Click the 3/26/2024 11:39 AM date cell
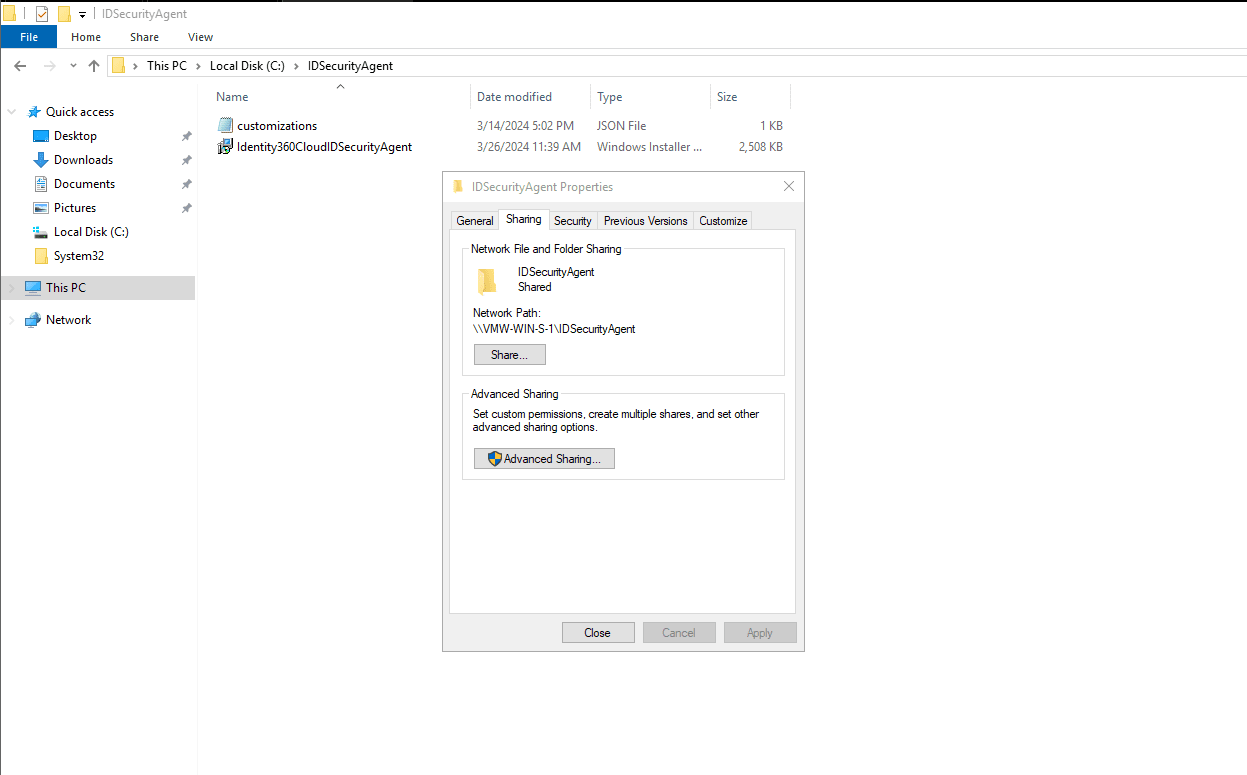Image resolution: width=1247 pixels, height=775 pixels. tap(528, 147)
